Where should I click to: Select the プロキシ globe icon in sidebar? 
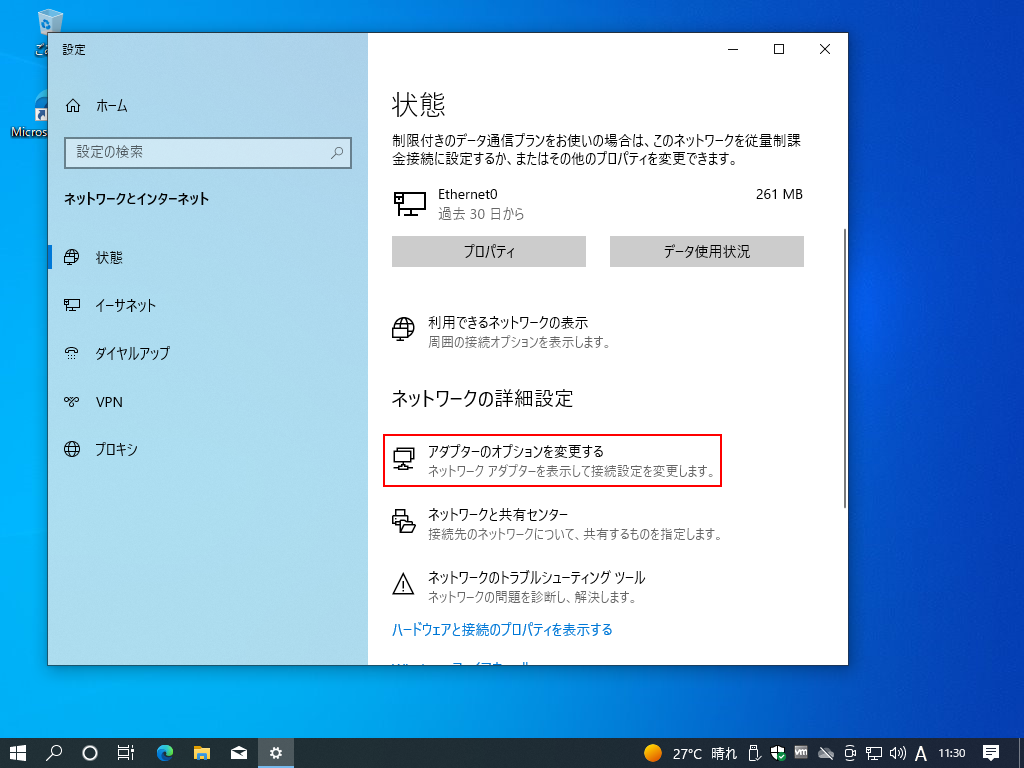pos(72,449)
